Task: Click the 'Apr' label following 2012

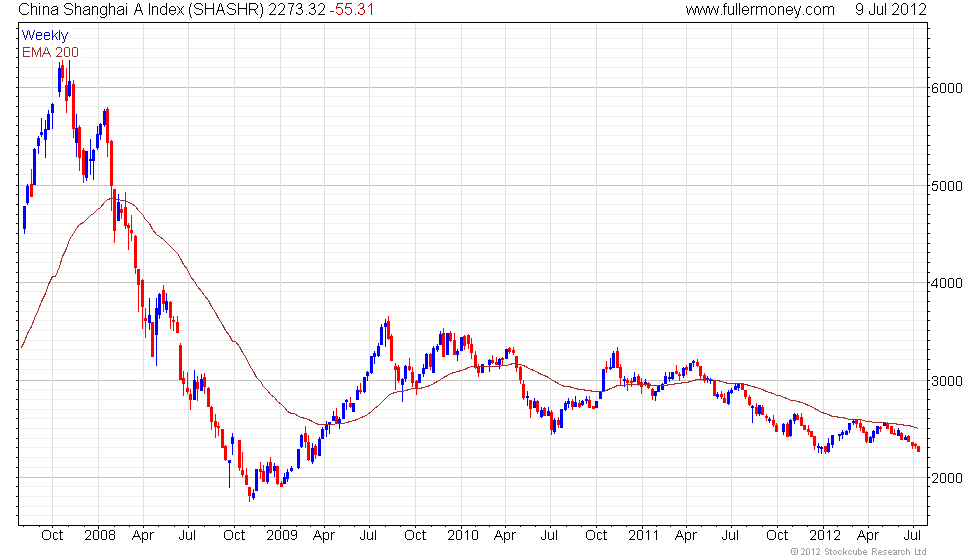Action: coord(868,536)
